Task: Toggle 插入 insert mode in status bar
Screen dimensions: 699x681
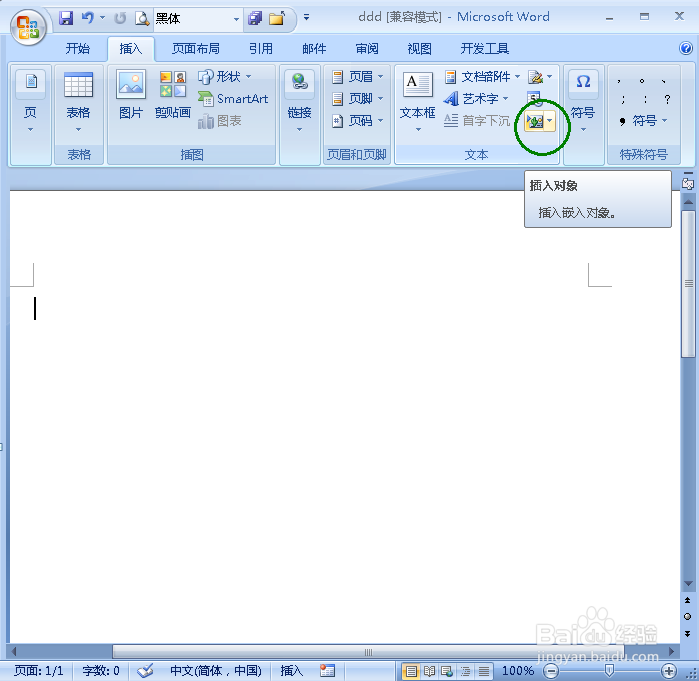Action: (x=292, y=671)
